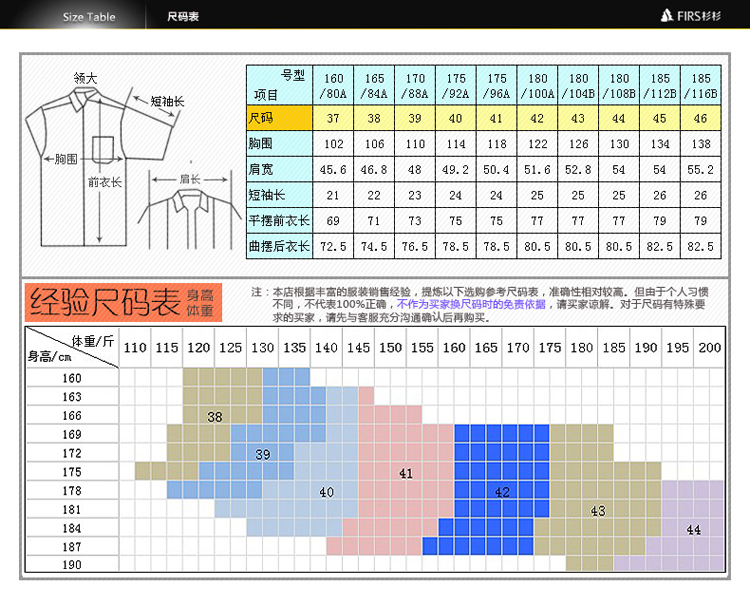Click size 46 in the yellow size row
The width and height of the screenshot is (750, 605).
[x=701, y=119]
